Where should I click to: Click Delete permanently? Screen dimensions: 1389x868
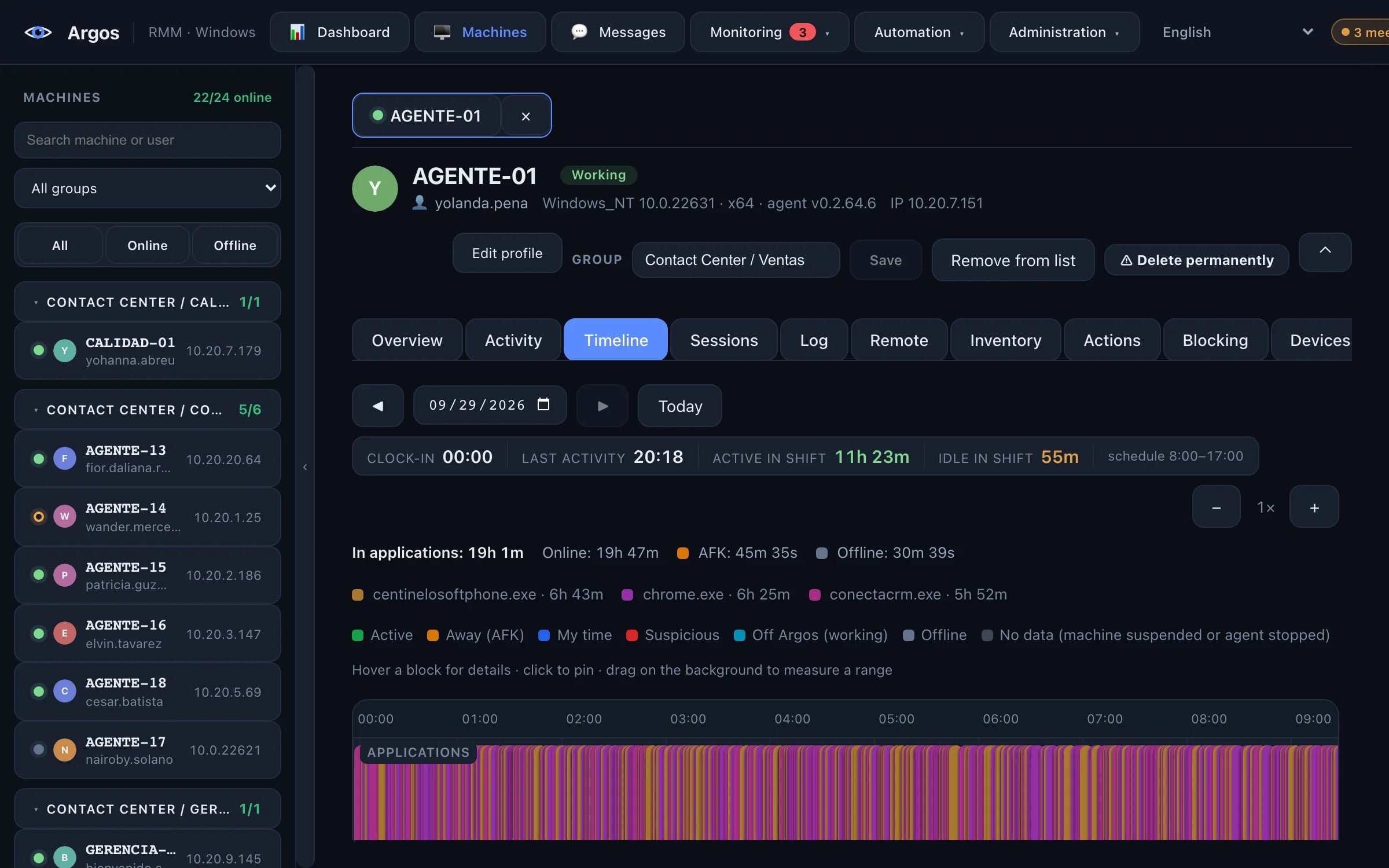[1197, 260]
